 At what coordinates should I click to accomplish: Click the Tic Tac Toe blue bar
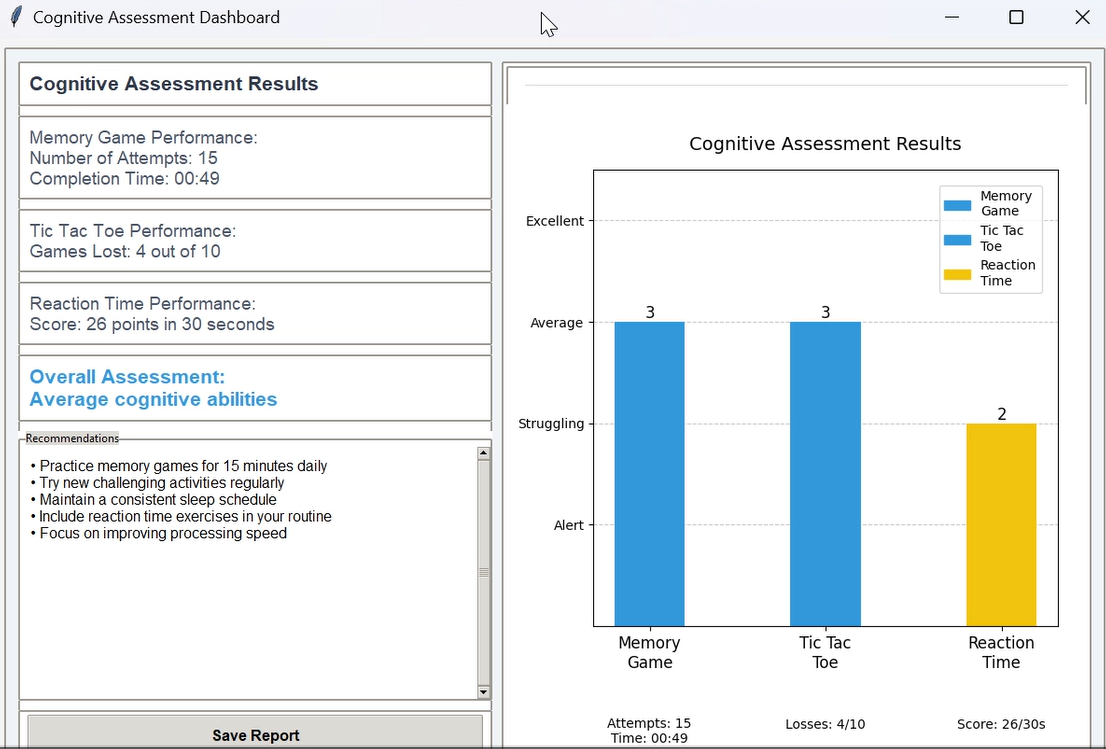(825, 474)
